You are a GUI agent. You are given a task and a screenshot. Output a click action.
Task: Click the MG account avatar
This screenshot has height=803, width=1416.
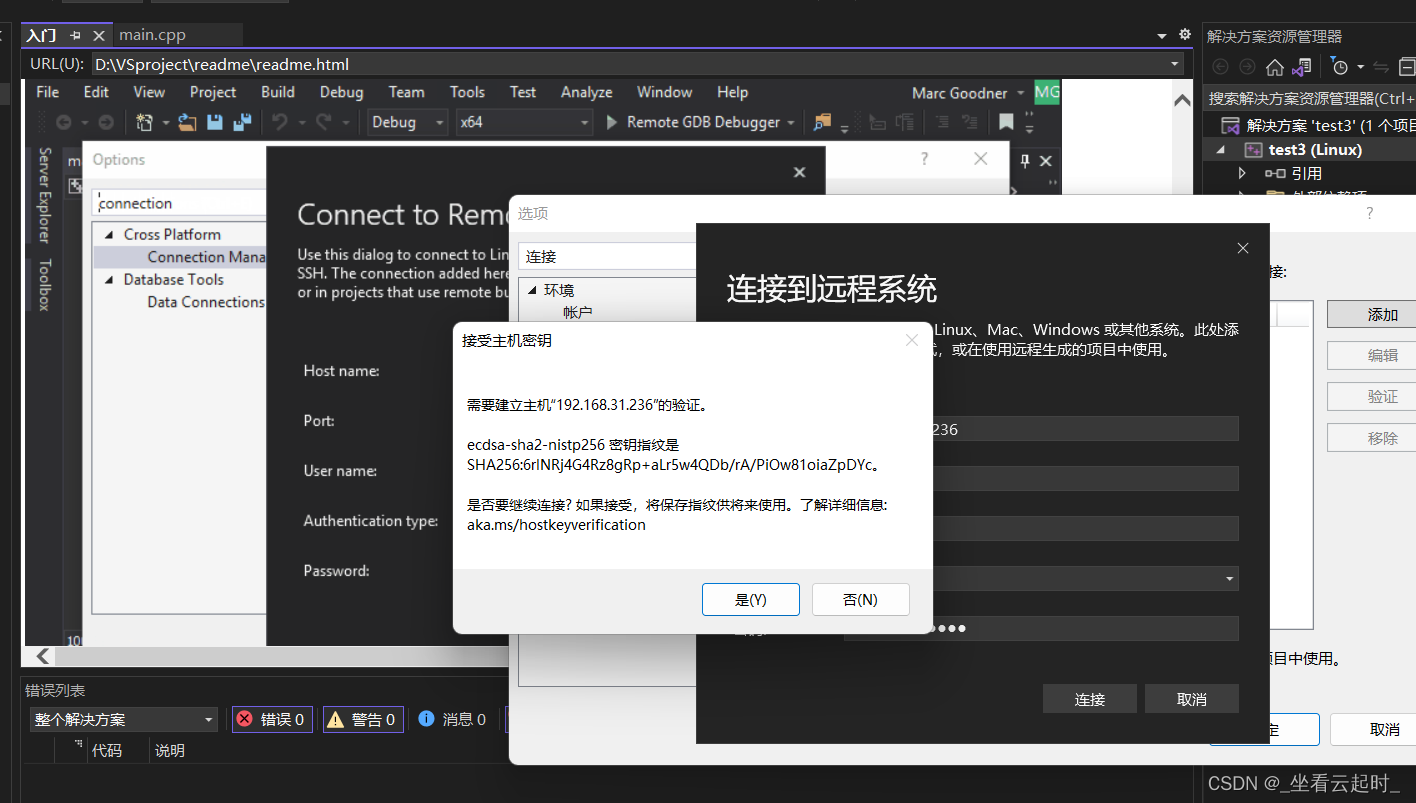pos(1046,91)
